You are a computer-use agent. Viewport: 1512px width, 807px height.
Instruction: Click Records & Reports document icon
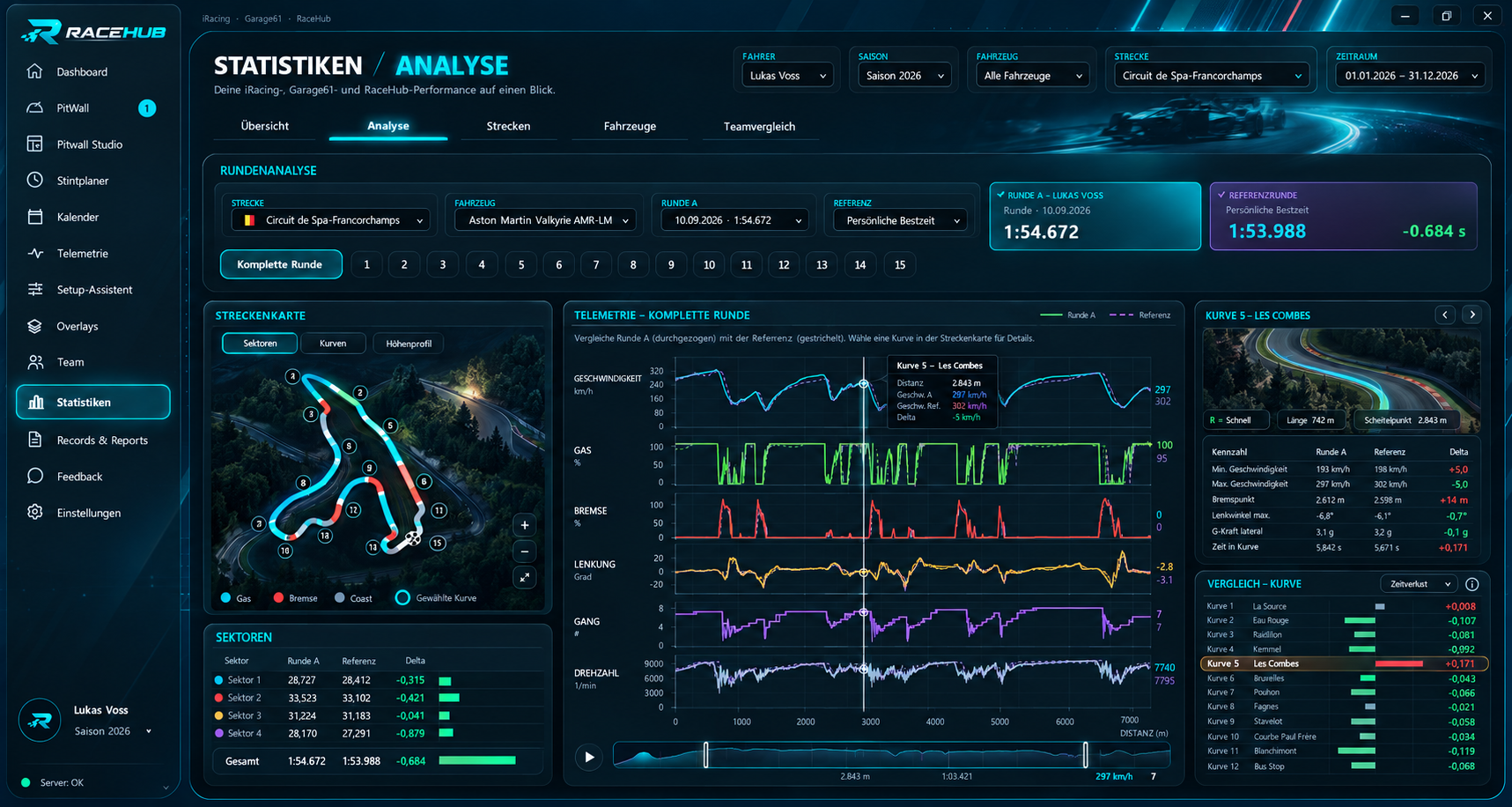[34, 440]
